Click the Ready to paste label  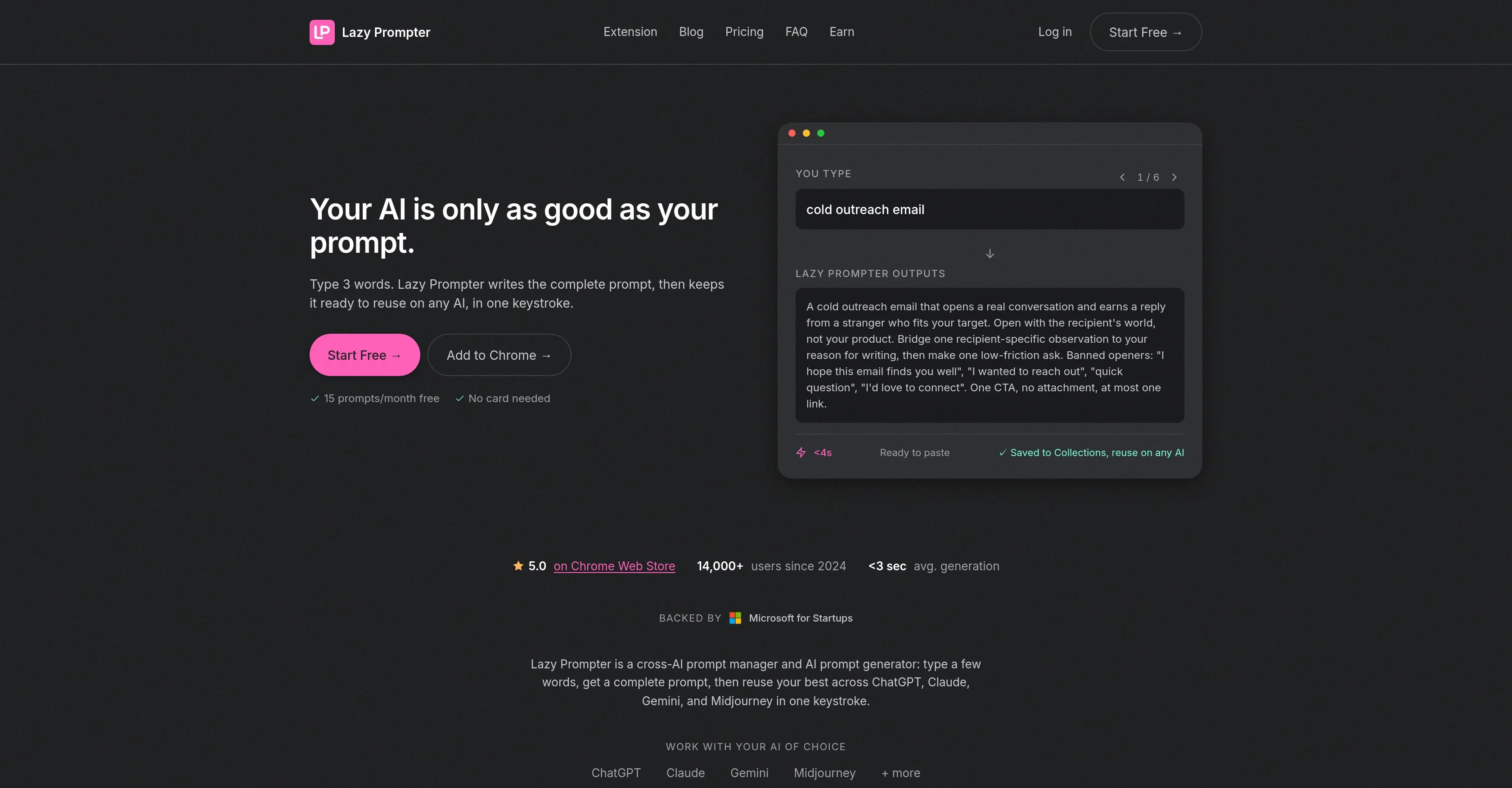914,452
